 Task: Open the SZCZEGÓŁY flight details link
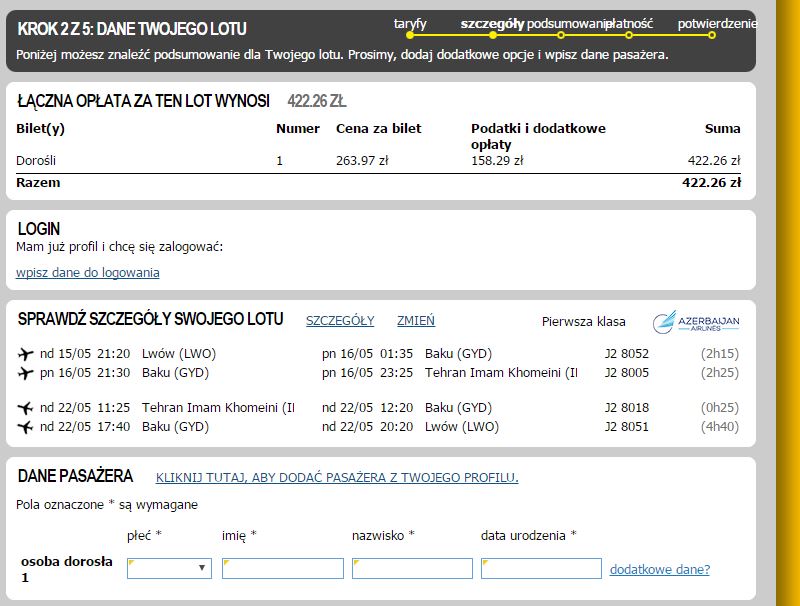340,321
